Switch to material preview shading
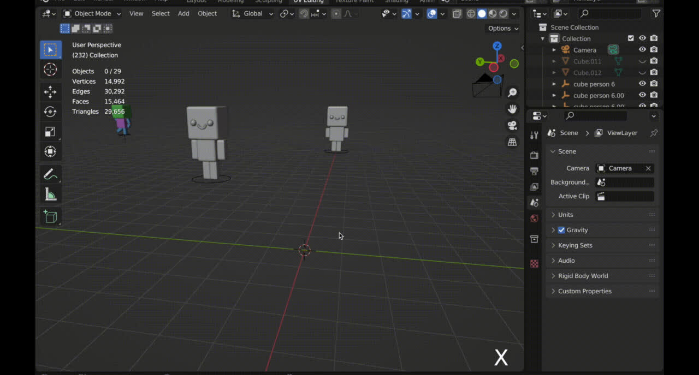This screenshot has height=375, width=699. click(x=493, y=14)
